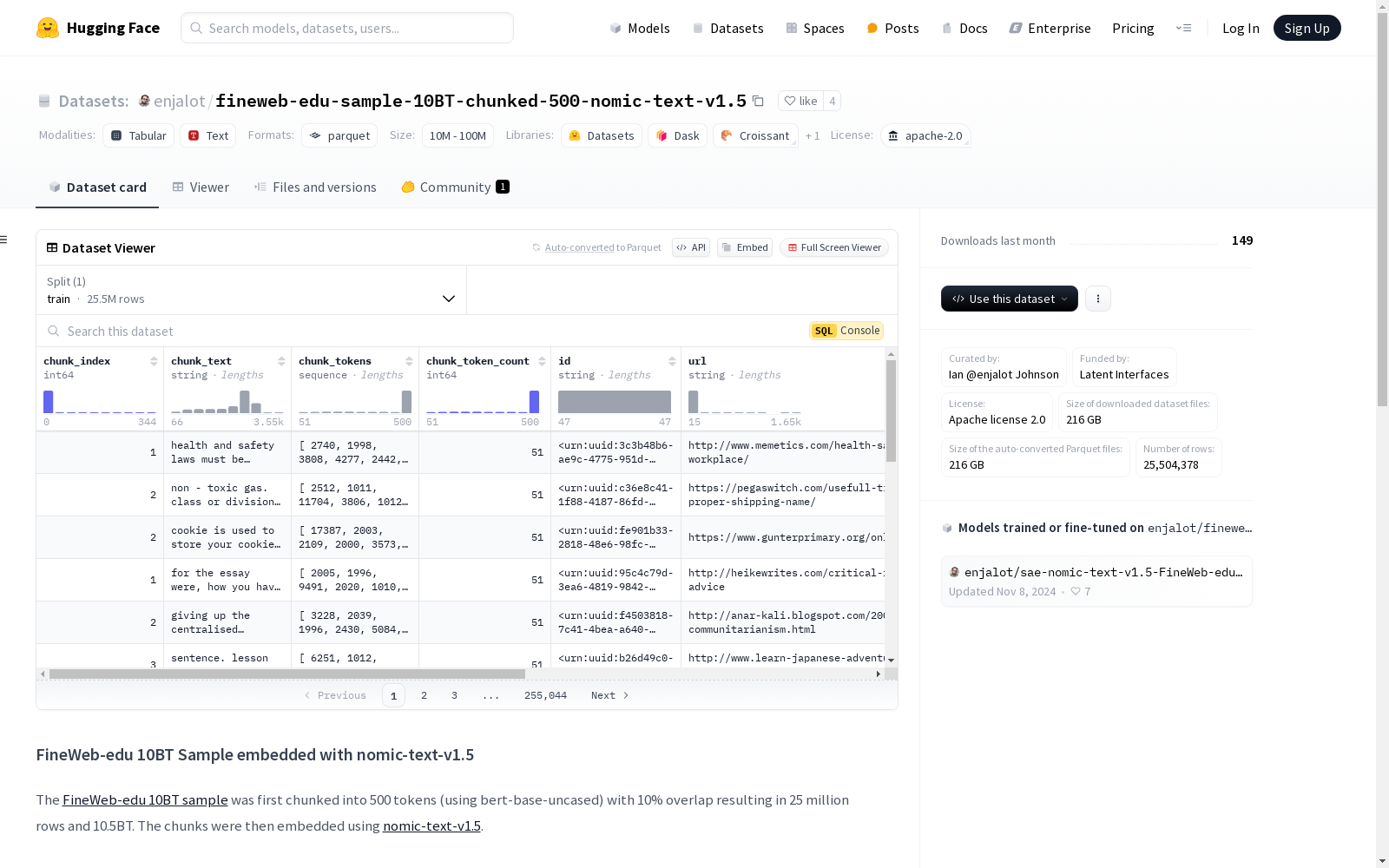
Task: Click the enjalot avatar icon in title
Action: (x=144, y=101)
